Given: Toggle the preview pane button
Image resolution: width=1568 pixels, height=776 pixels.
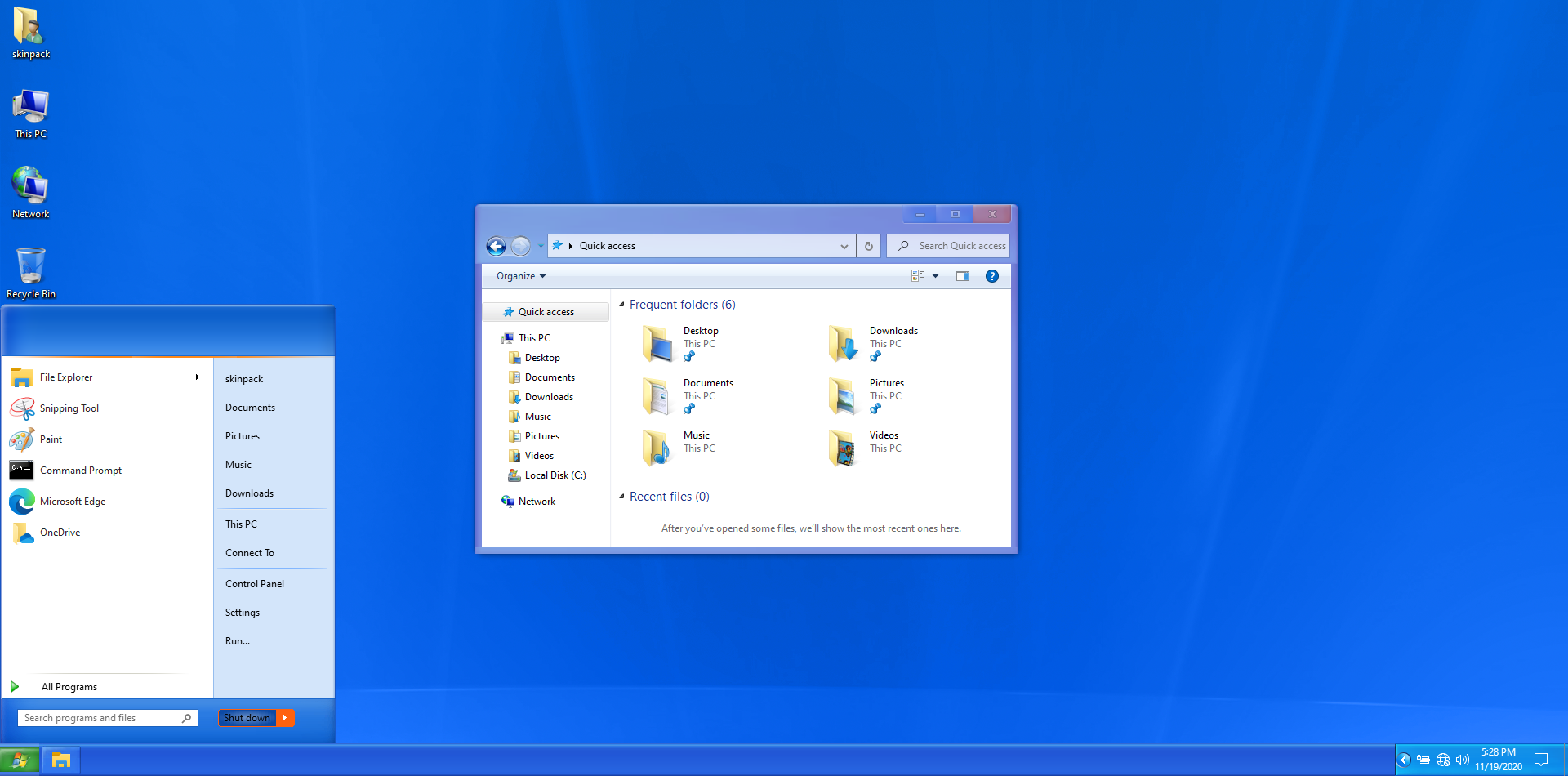Looking at the screenshot, I should (963, 276).
